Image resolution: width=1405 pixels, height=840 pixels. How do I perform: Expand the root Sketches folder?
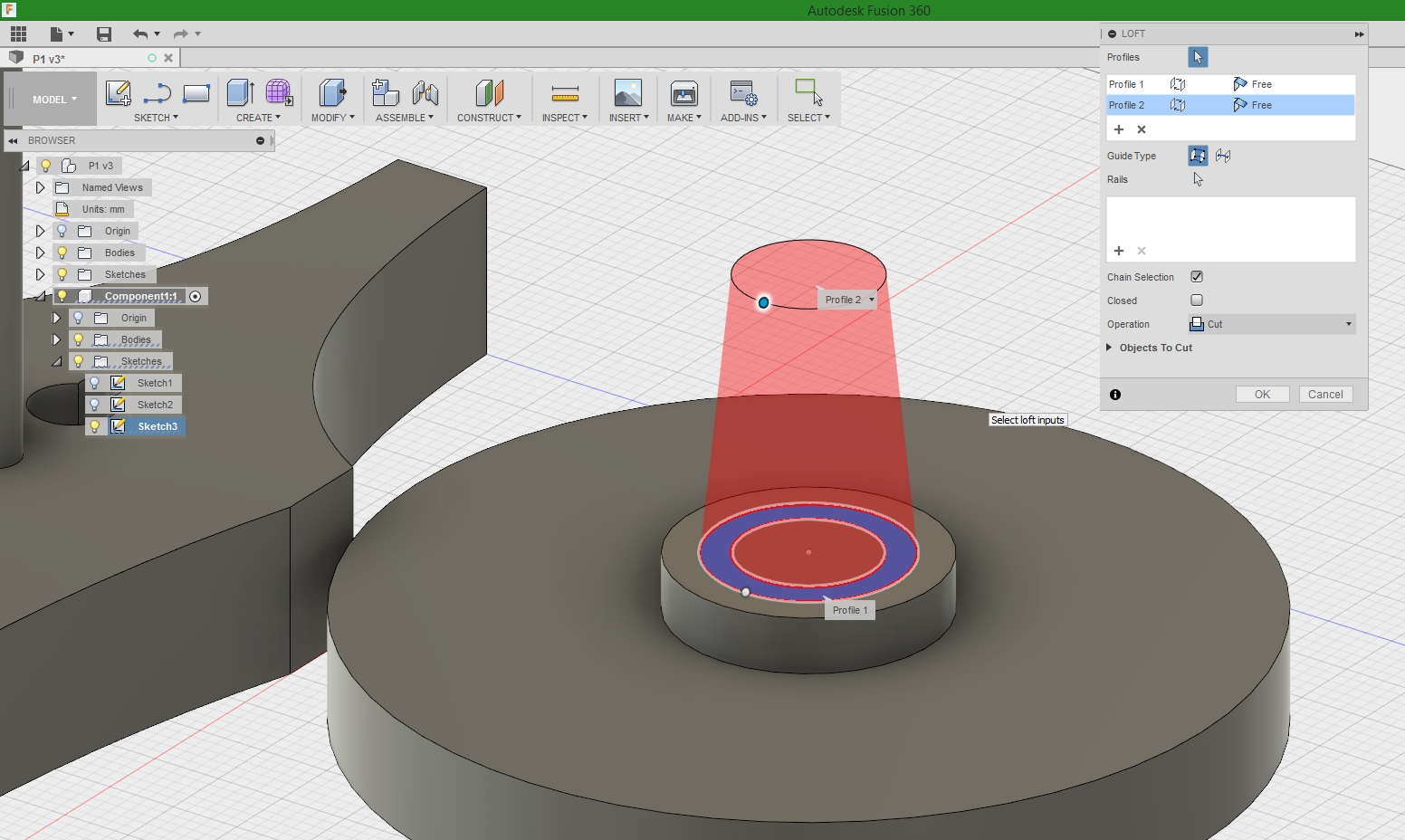[40, 274]
